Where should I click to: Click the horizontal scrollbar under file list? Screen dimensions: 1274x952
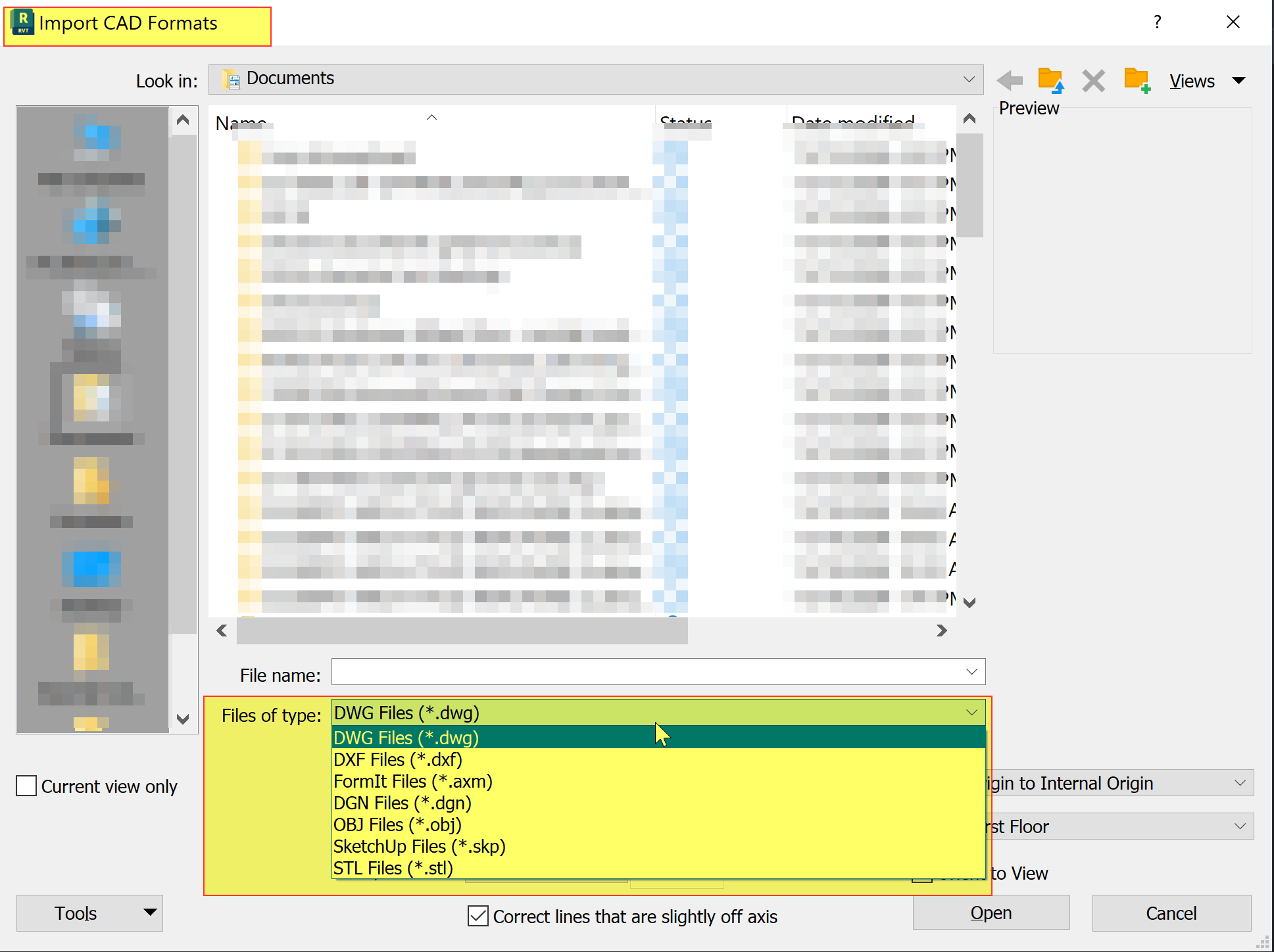click(x=462, y=631)
